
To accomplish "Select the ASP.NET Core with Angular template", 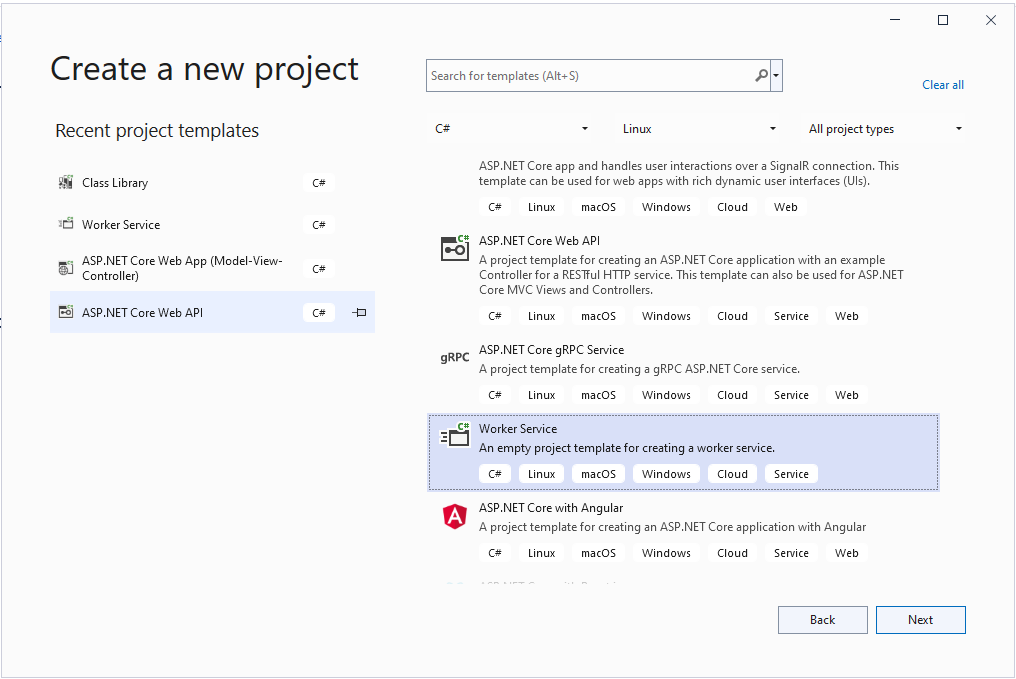I will [x=683, y=531].
